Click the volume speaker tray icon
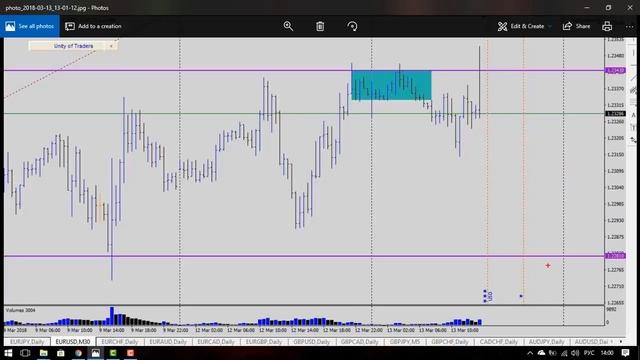Viewport: 640px width, 360px height. [x=575, y=353]
